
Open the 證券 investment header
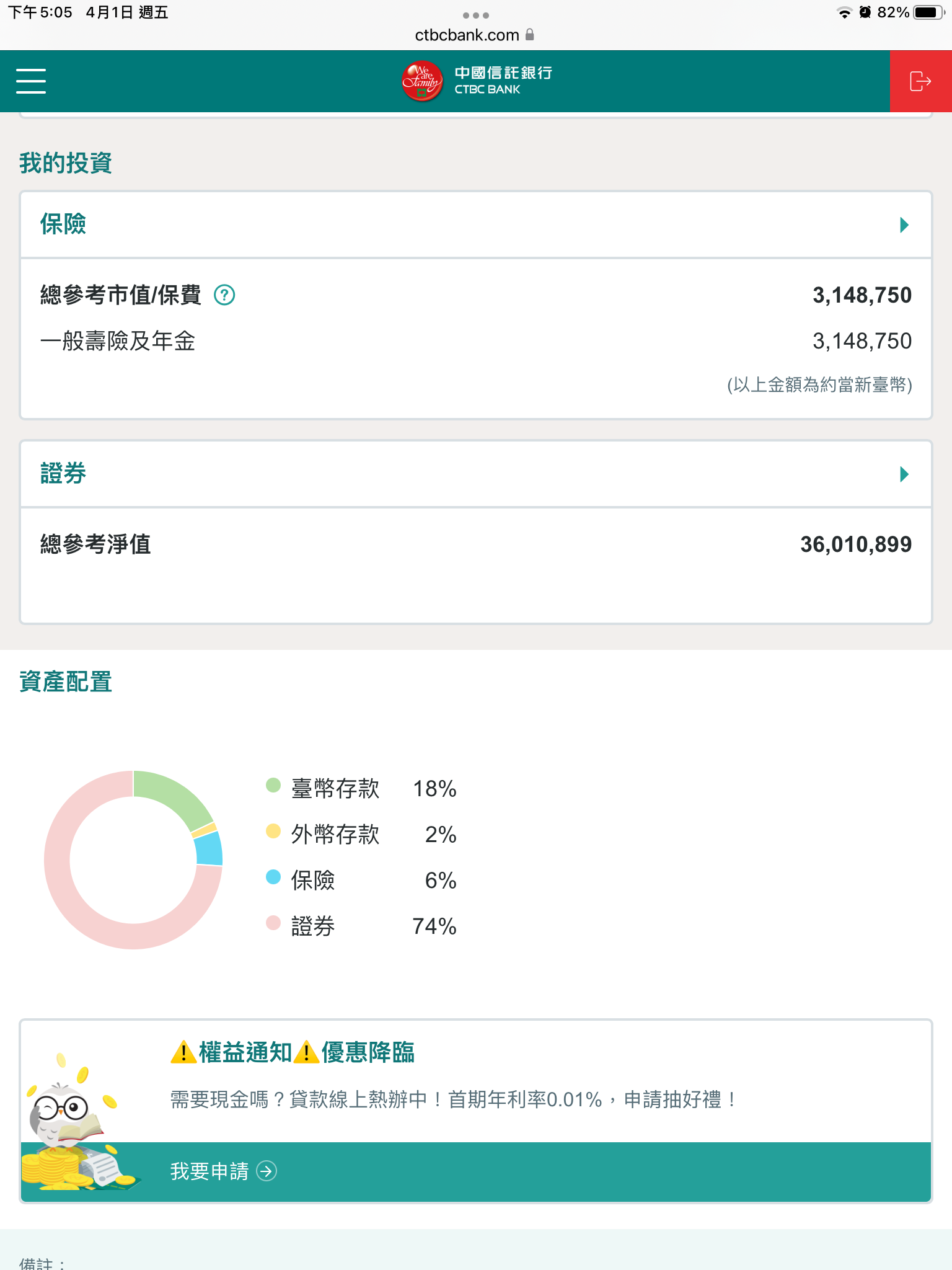coord(63,474)
